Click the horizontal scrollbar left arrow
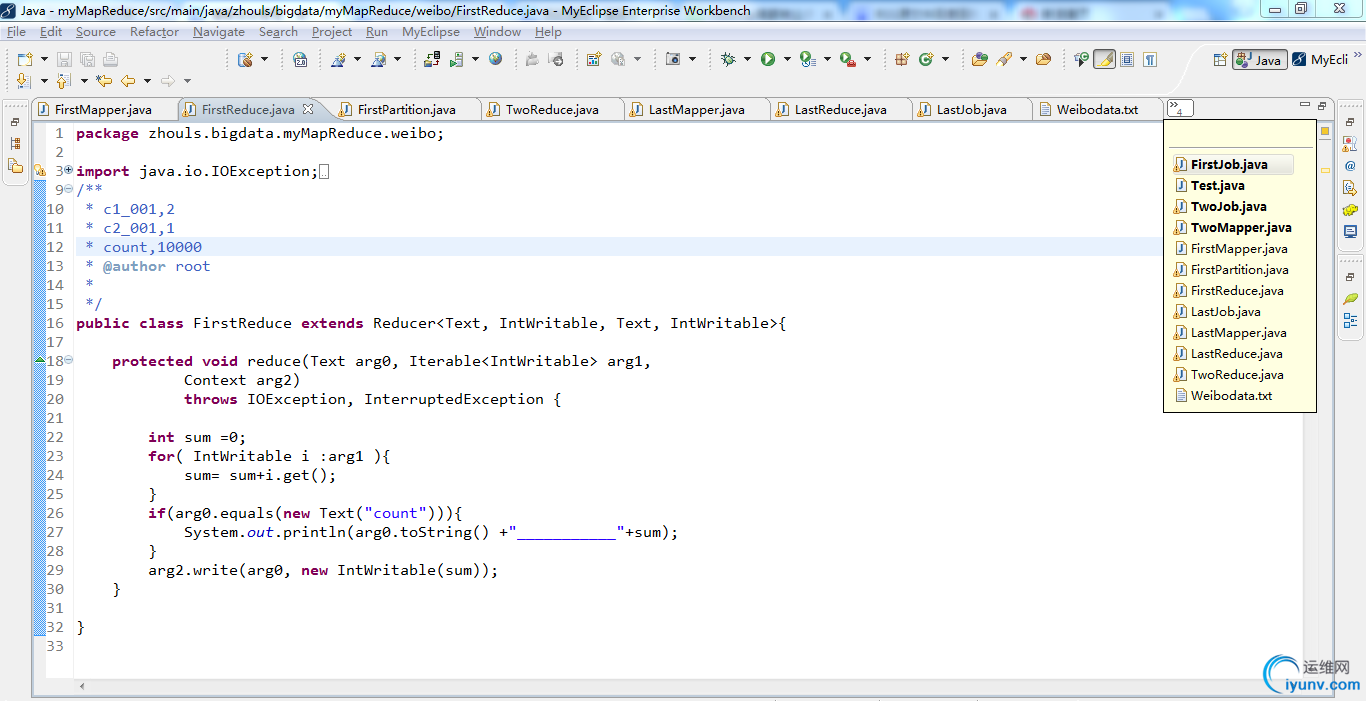This screenshot has width=1366, height=701. click(82, 686)
